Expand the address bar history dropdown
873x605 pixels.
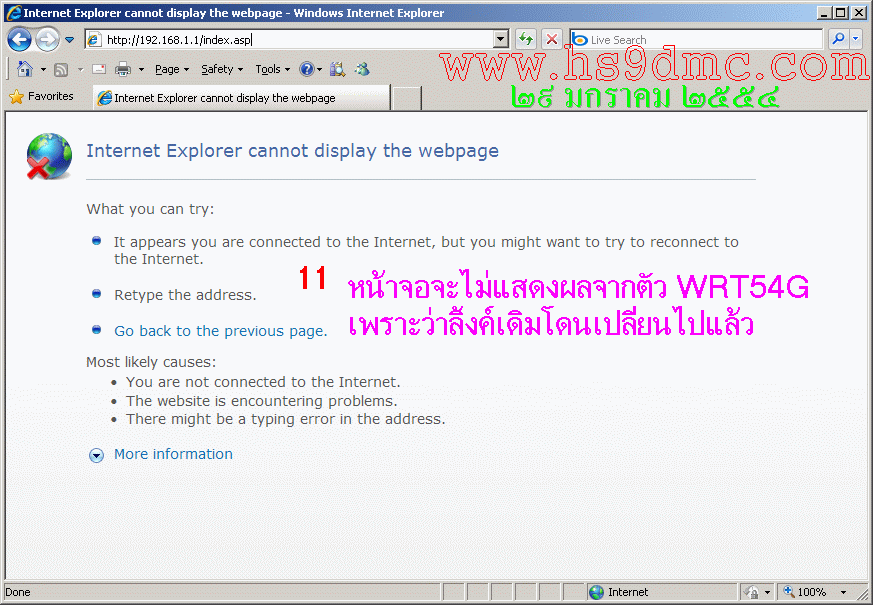point(501,40)
